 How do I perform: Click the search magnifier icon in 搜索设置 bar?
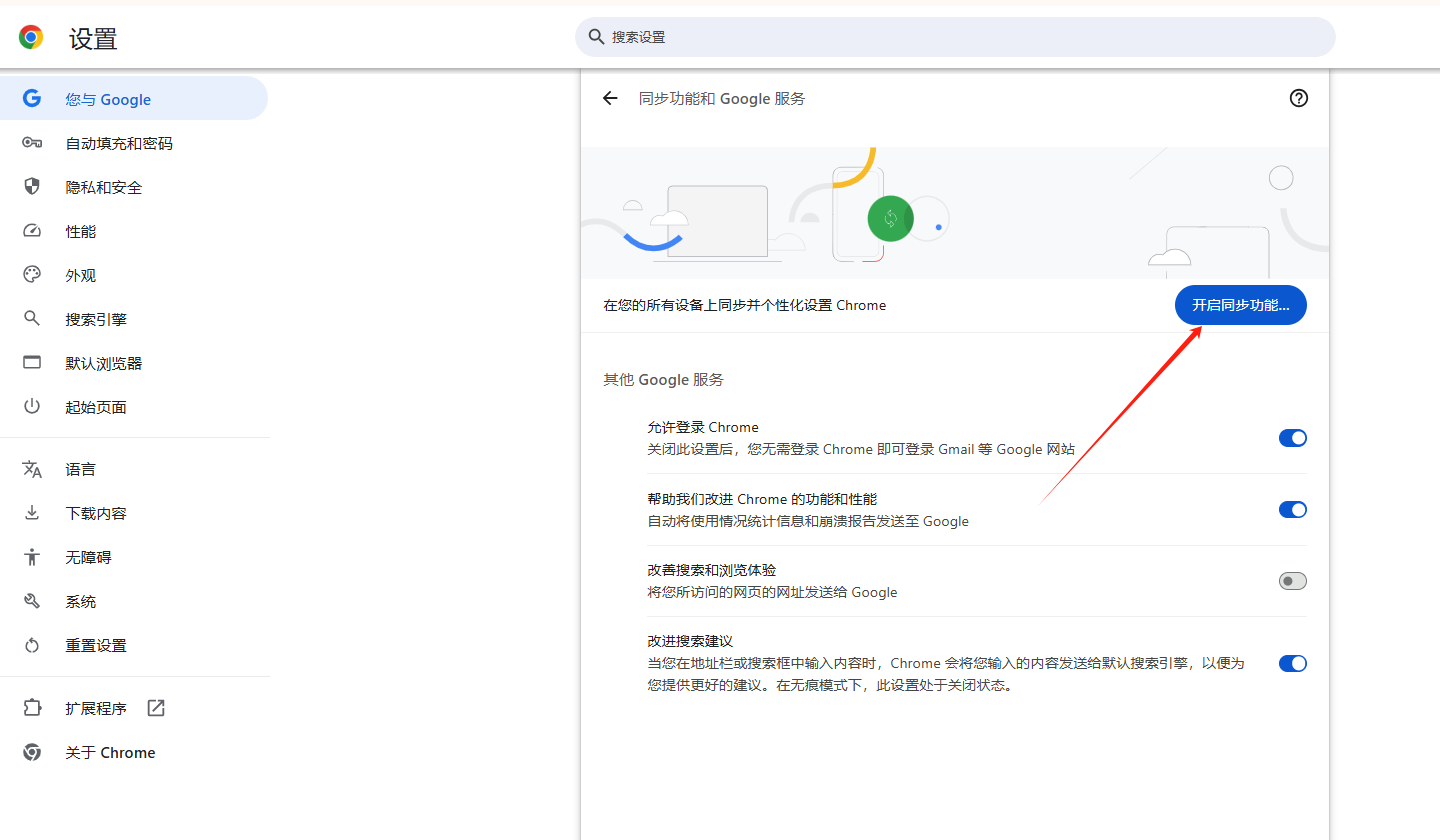596,37
